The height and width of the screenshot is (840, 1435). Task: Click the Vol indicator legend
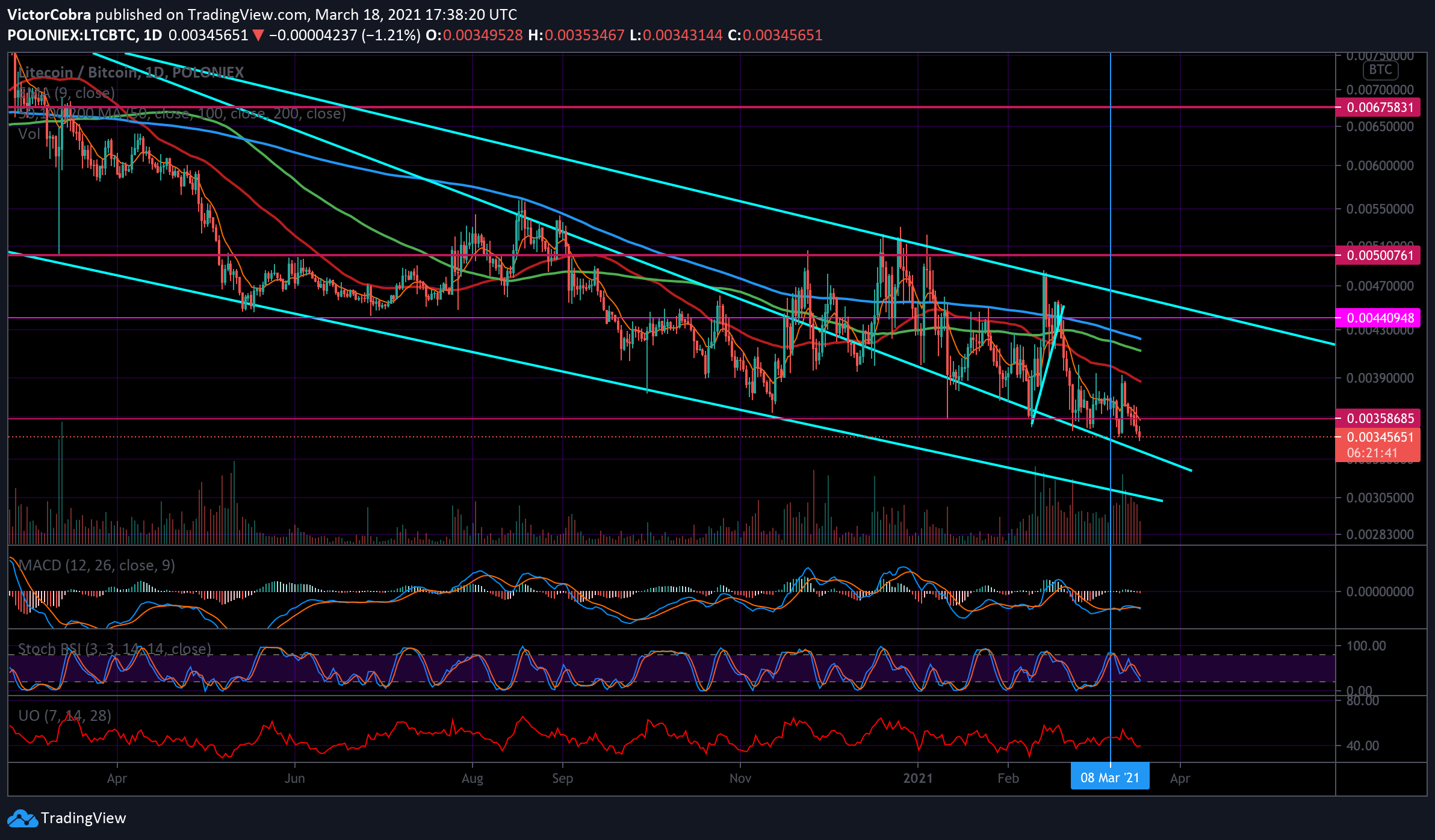(29, 134)
